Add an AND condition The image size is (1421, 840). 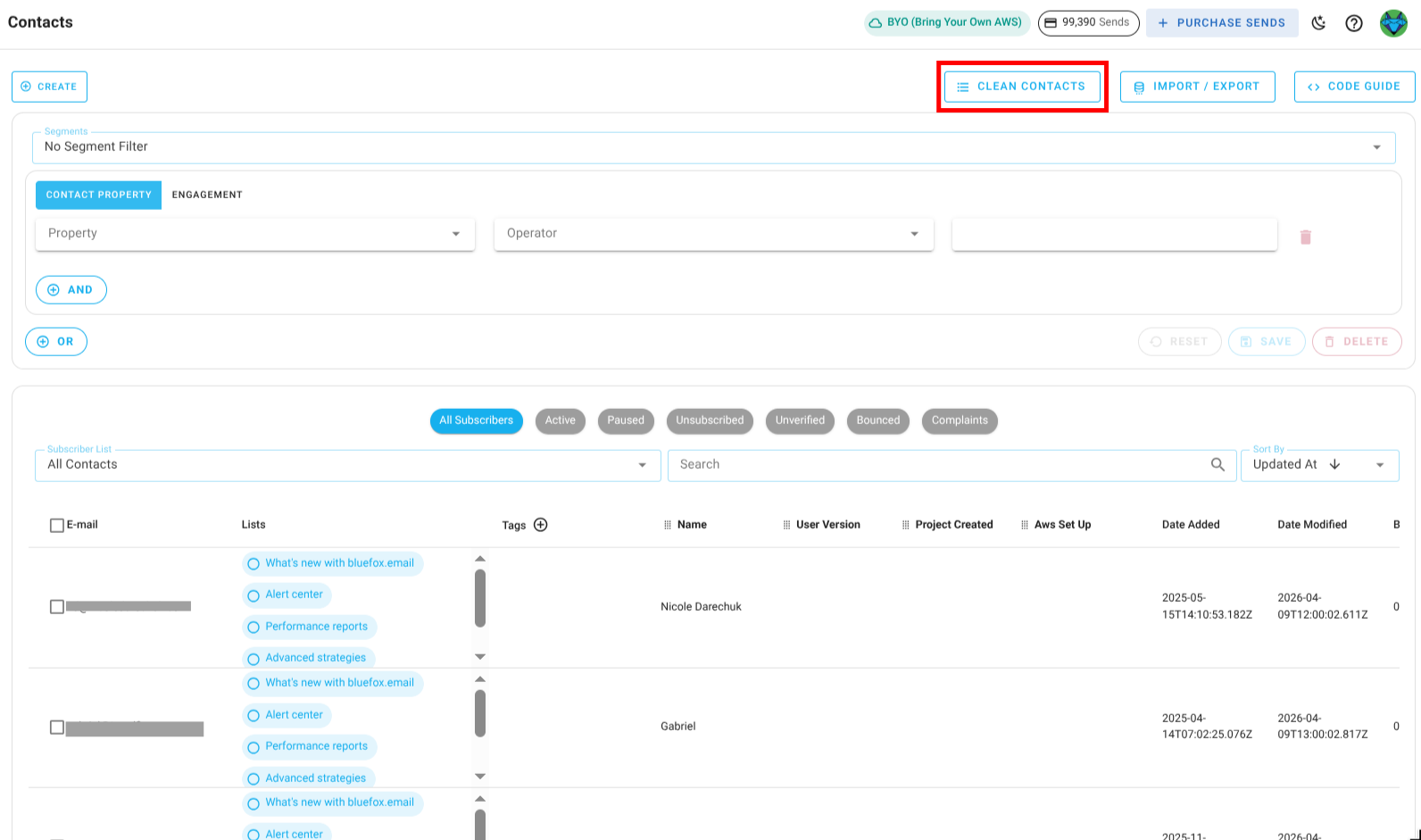71,290
